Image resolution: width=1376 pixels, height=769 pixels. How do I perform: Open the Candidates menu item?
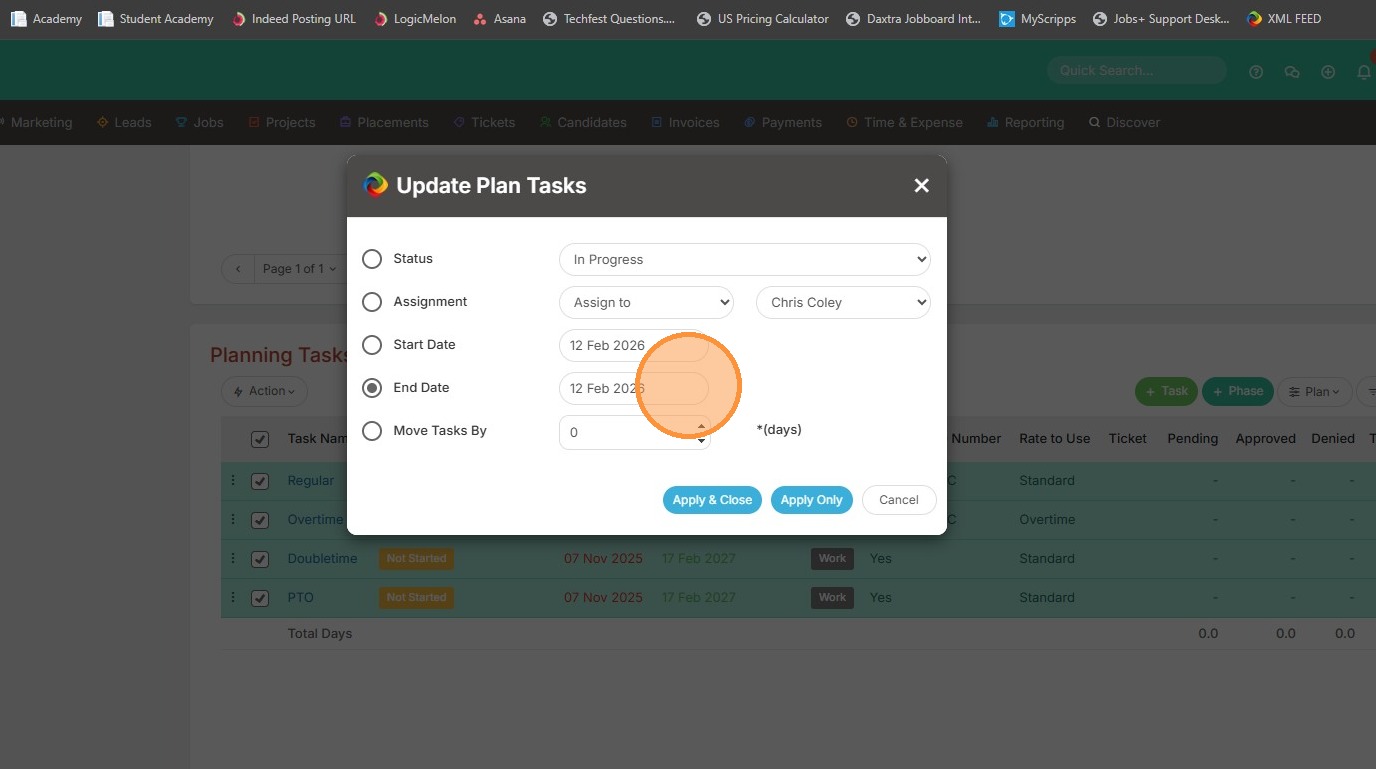coord(583,122)
